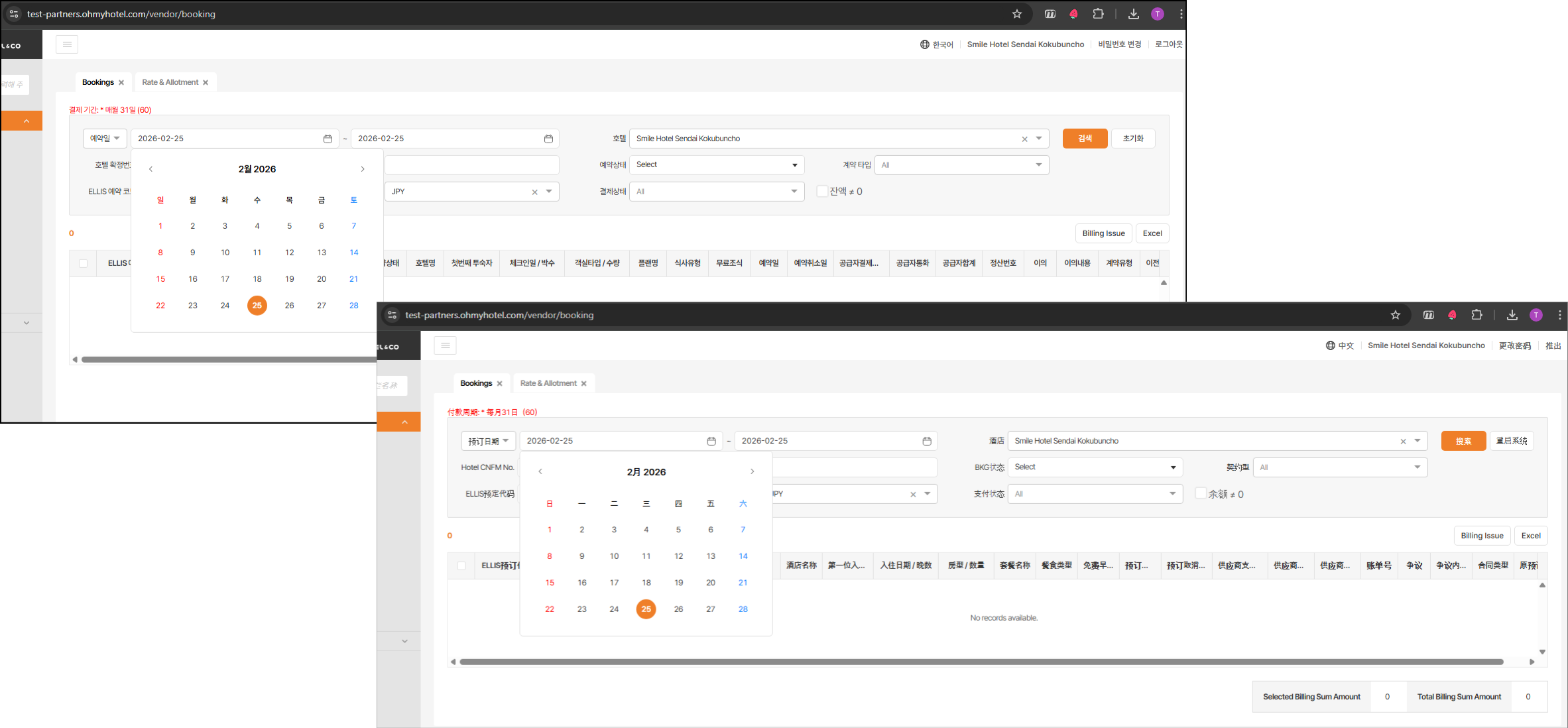The height and width of the screenshot is (728, 1568).
Task: Select the Bookings tab in Korean window
Action: (98, 82)
